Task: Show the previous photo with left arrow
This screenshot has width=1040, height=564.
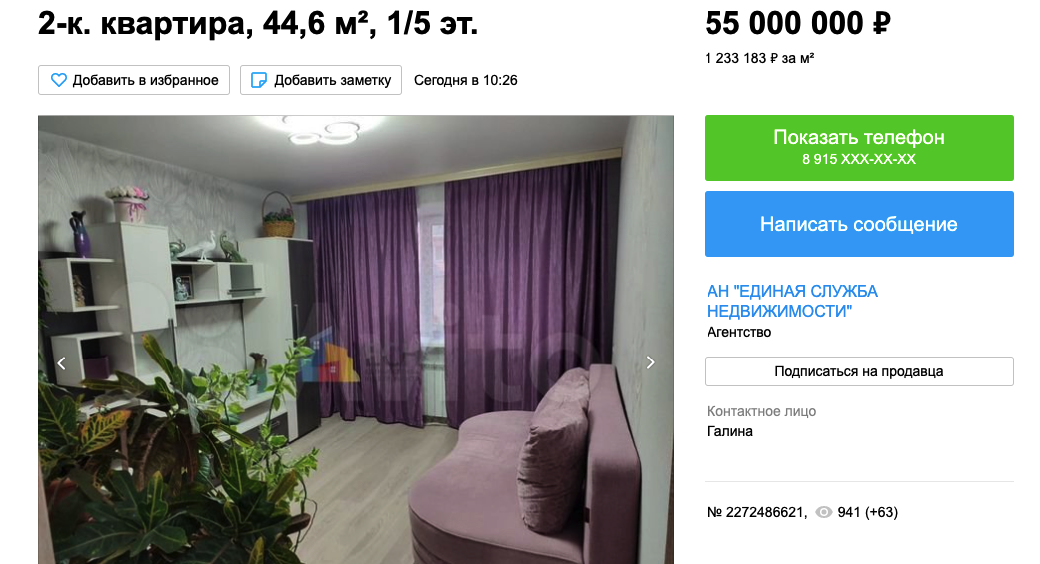Action: (x=62, y=363)
